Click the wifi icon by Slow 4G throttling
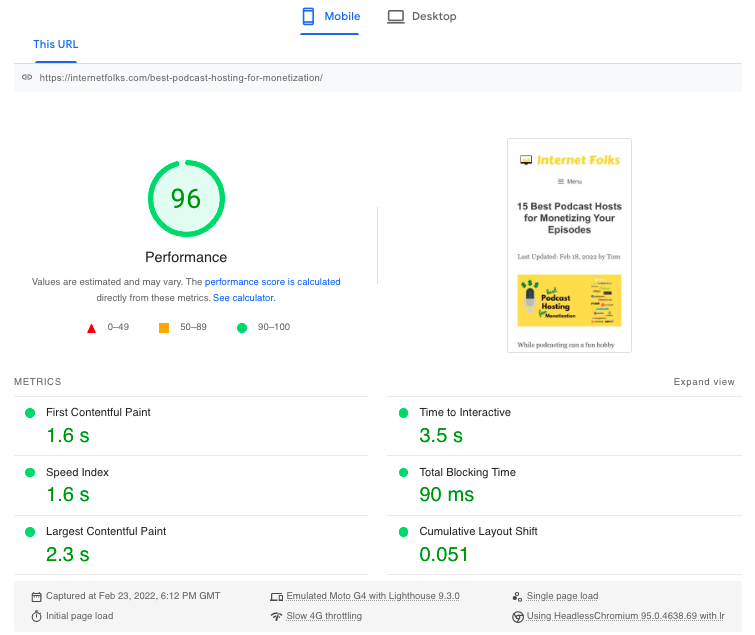 276,616
